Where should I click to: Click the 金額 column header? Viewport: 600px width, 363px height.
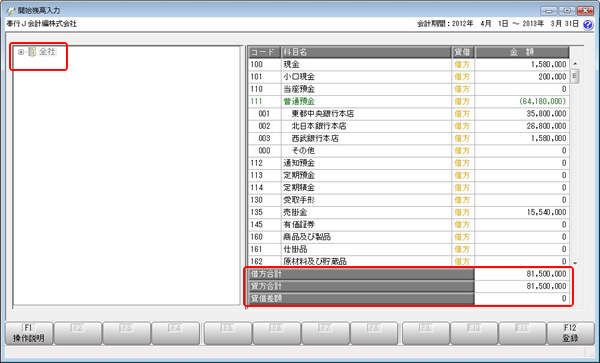522,52
